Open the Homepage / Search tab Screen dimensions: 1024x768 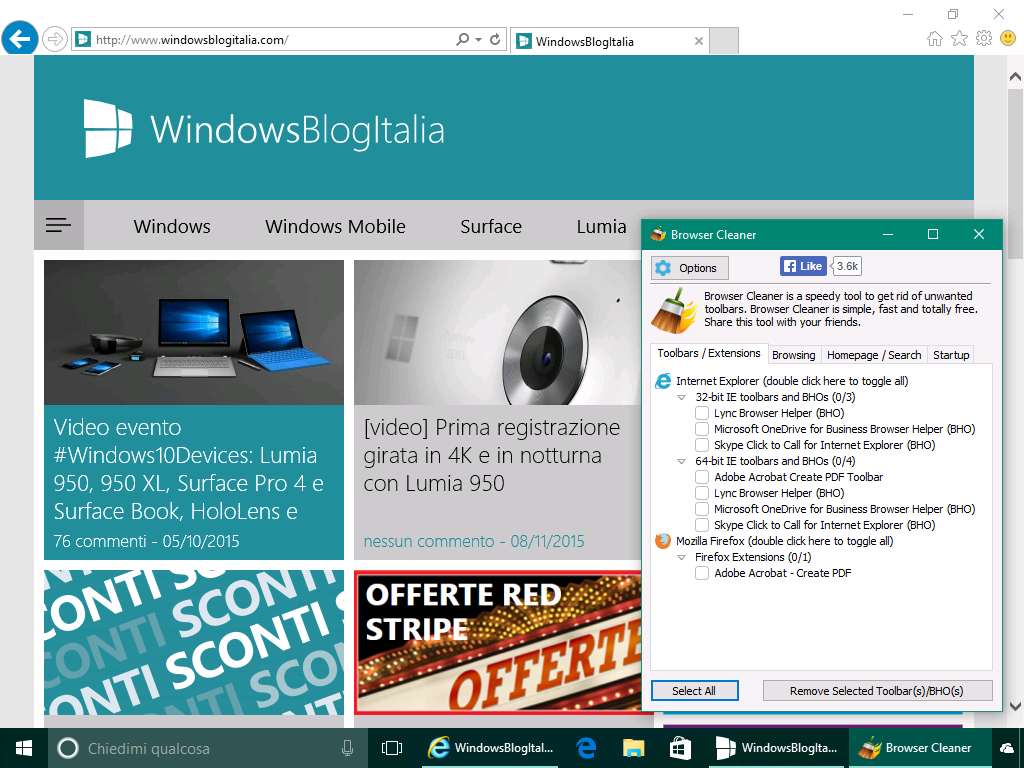click(874, 355)
